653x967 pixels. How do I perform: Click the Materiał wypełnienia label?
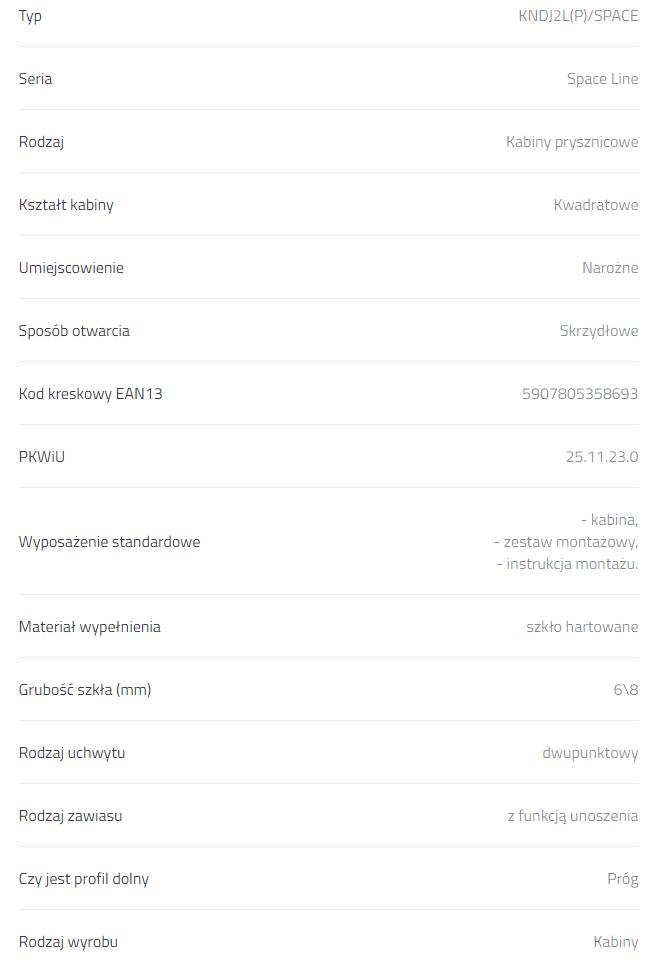coord(89,627)
